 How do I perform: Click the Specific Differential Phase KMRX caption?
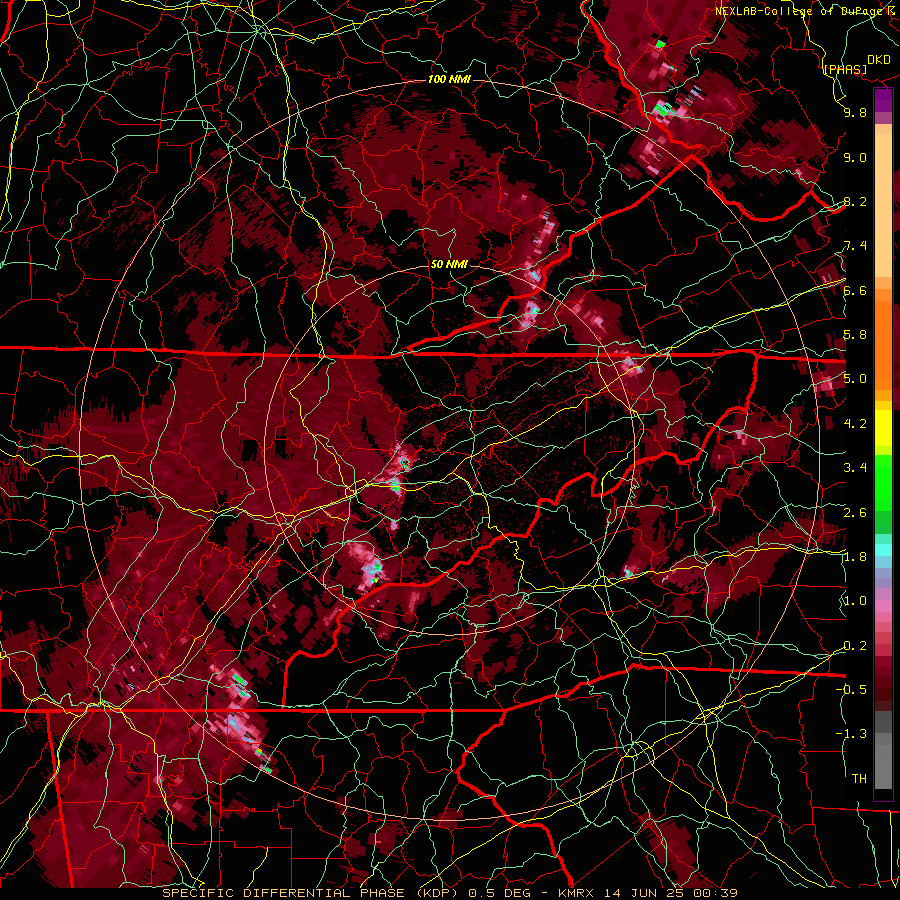449,893
